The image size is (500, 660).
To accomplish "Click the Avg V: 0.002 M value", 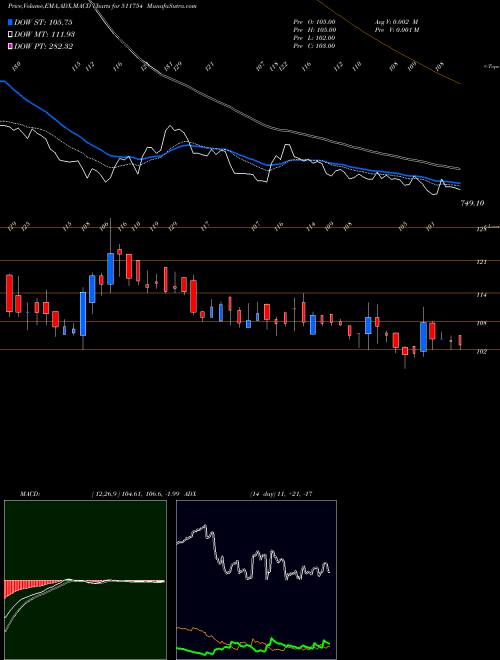I will pos(397,22).
